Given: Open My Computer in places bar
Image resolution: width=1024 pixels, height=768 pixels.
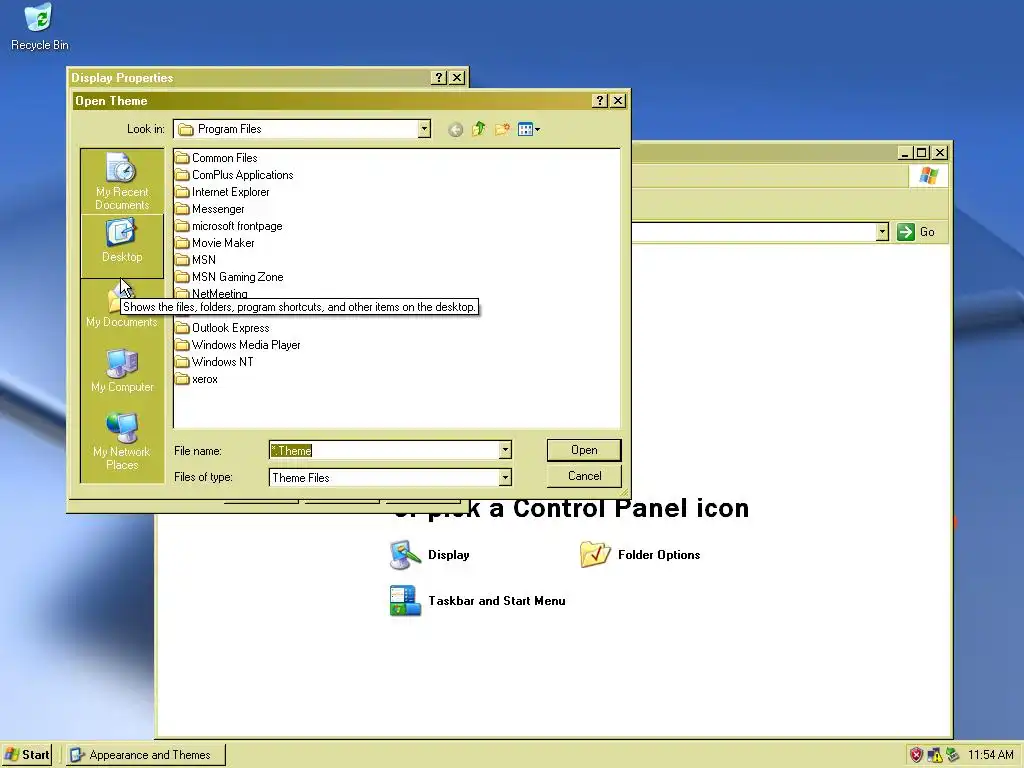Looking at the screenshot, I should [122, 370].
